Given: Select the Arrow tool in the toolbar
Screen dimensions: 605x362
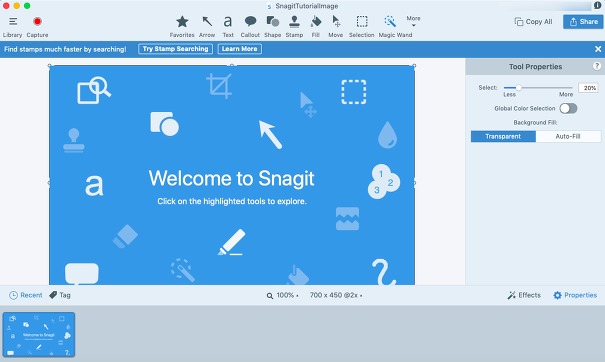Looking at the screenshot, I should coord(207,26).
